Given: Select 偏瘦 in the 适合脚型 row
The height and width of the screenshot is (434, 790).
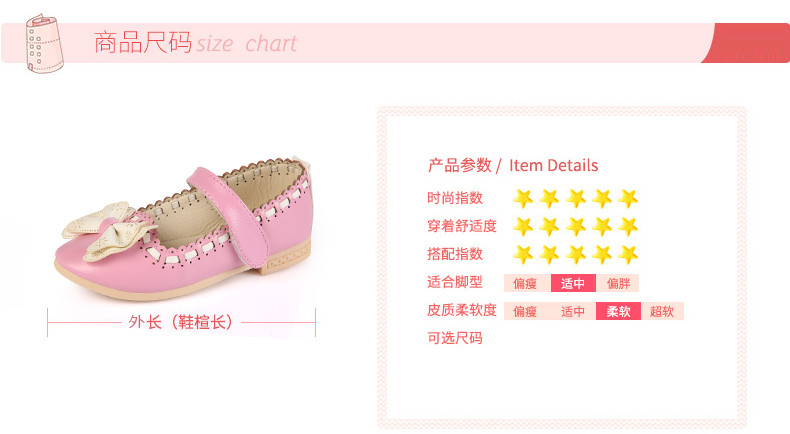Looking at the screenshot, I should 525,283.
